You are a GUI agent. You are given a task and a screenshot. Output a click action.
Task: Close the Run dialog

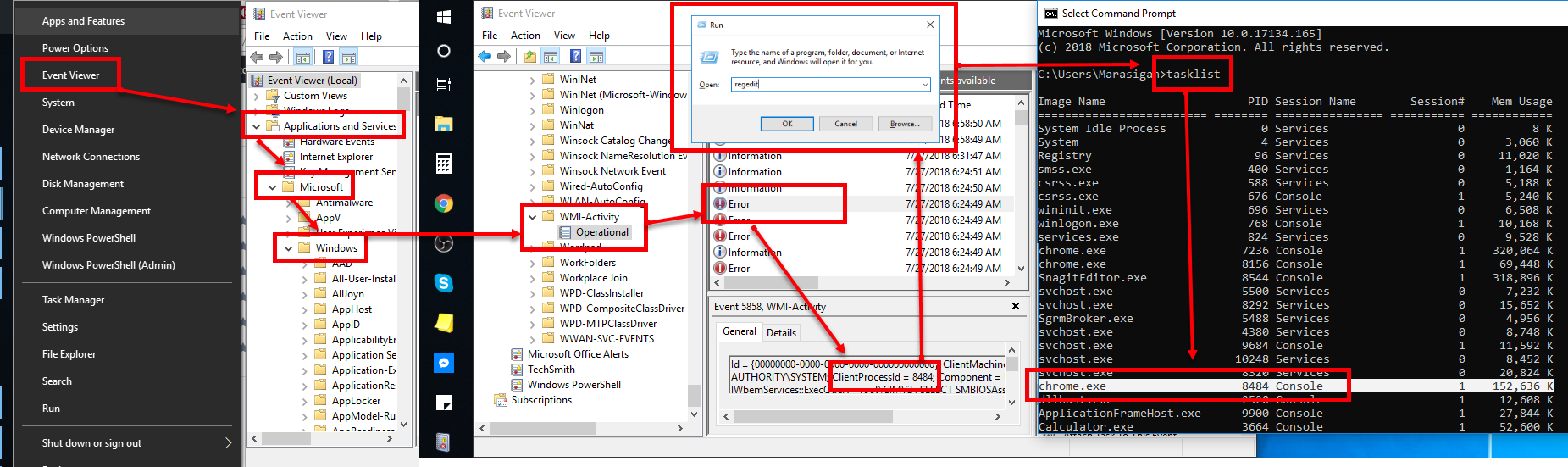pyautogui.click(x=930, y=25)
